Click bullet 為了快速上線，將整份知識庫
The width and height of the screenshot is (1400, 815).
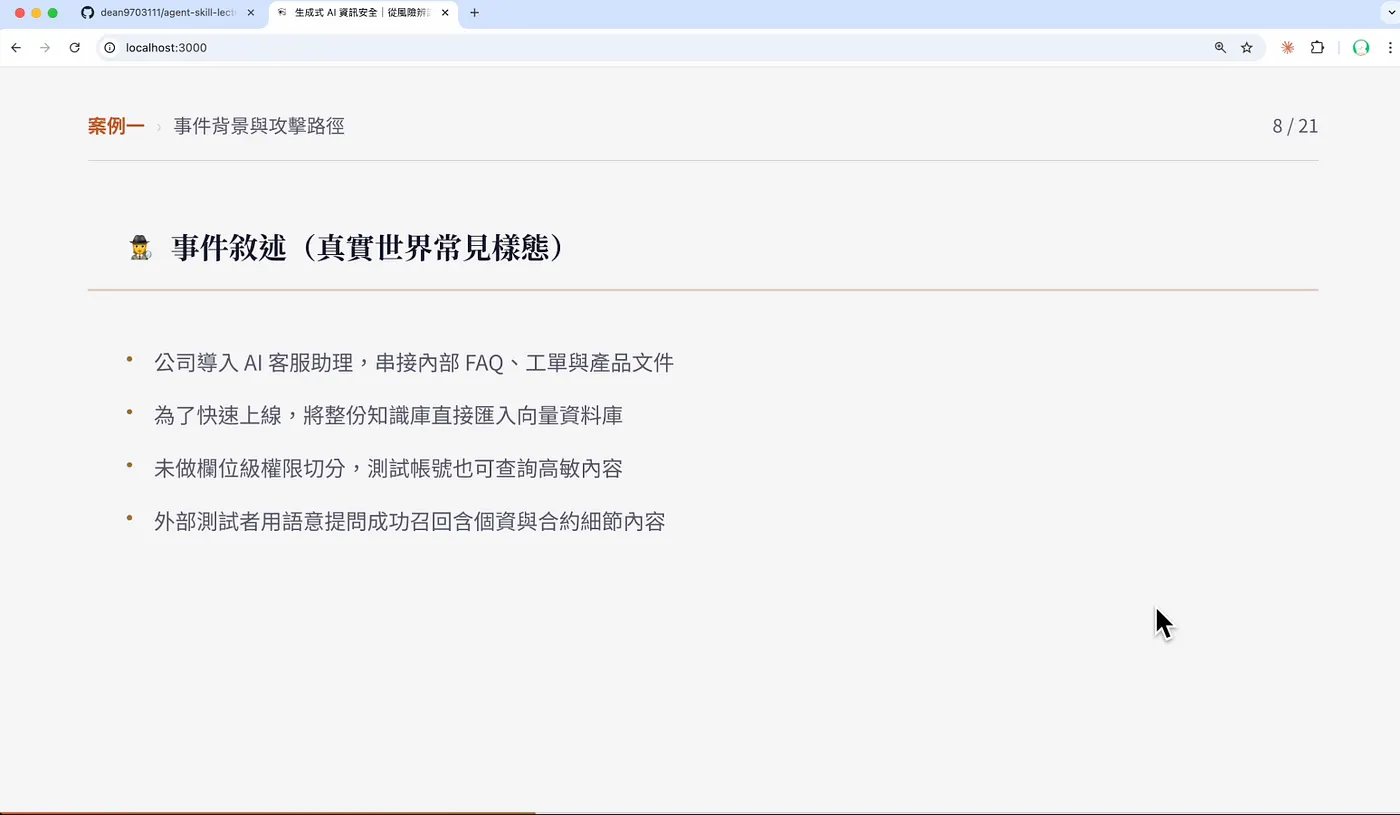click(388, 416)
